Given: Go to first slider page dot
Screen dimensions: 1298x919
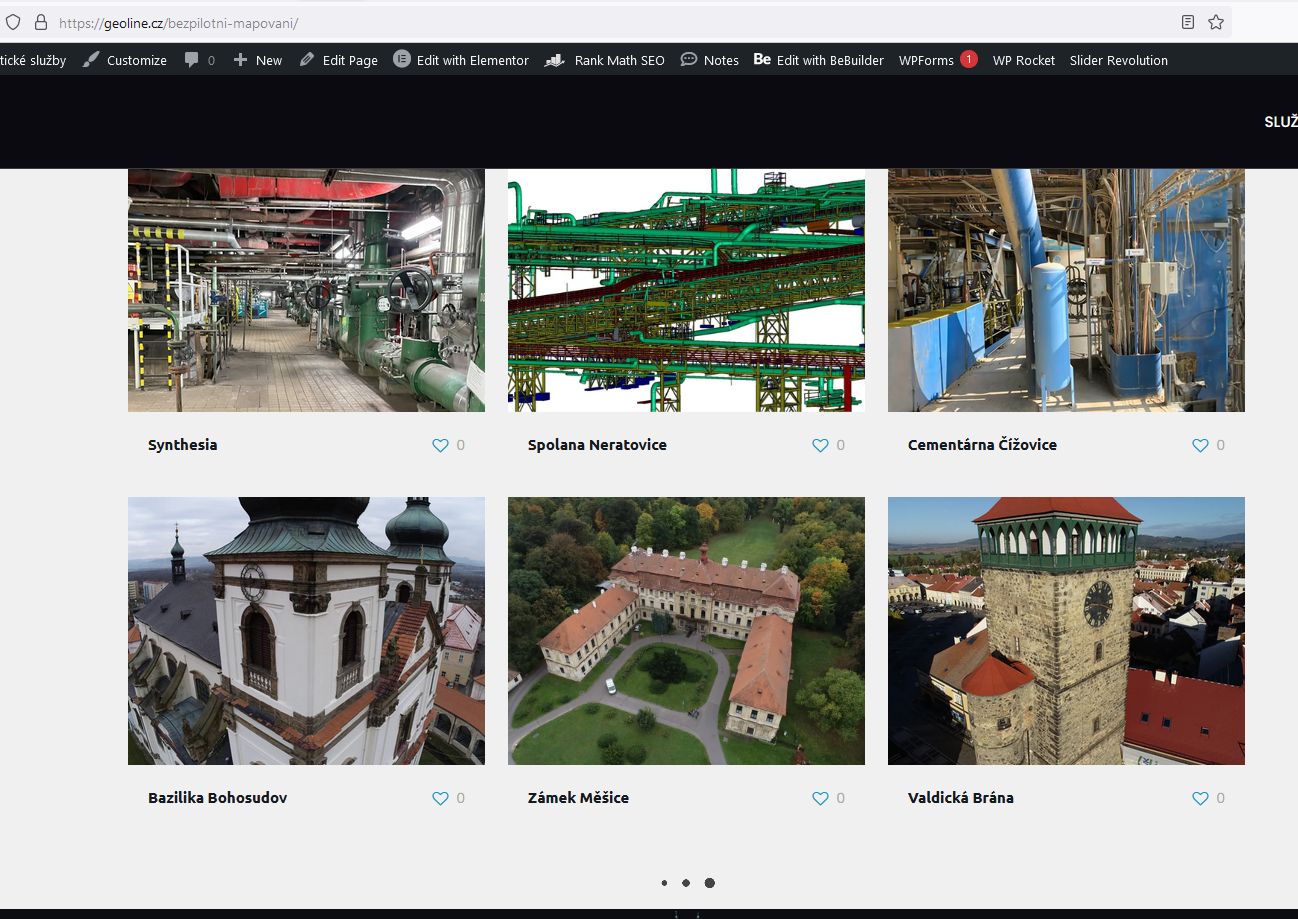Looking at the screenshot, I should click(x=664, y=883).
